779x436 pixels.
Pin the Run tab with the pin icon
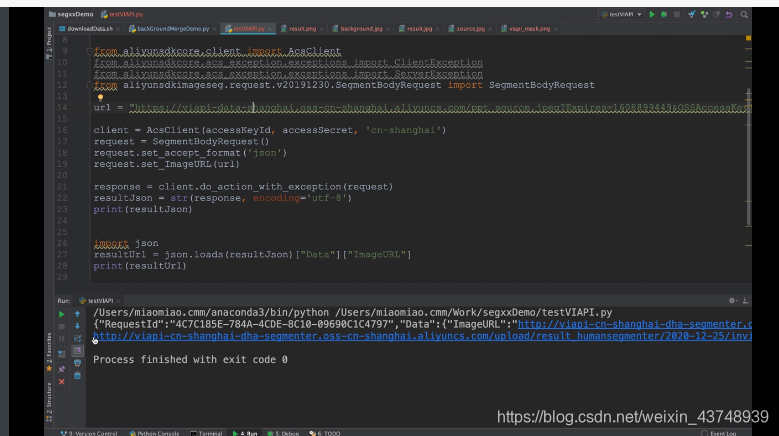pyautogui.click(x=62, y=369)
